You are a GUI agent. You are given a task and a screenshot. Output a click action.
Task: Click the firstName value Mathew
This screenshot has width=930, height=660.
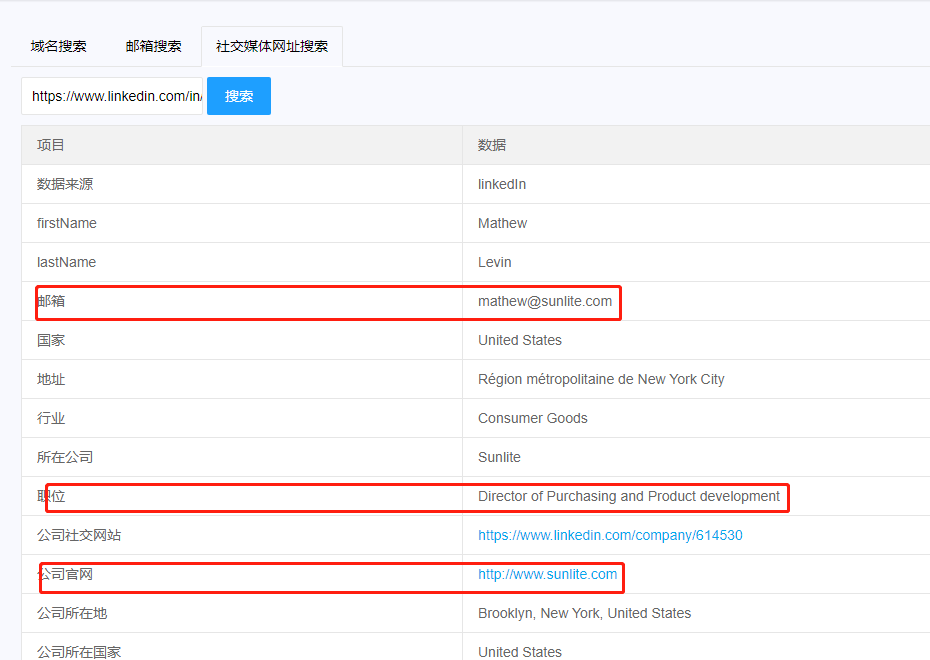click(x=502, y=223)
